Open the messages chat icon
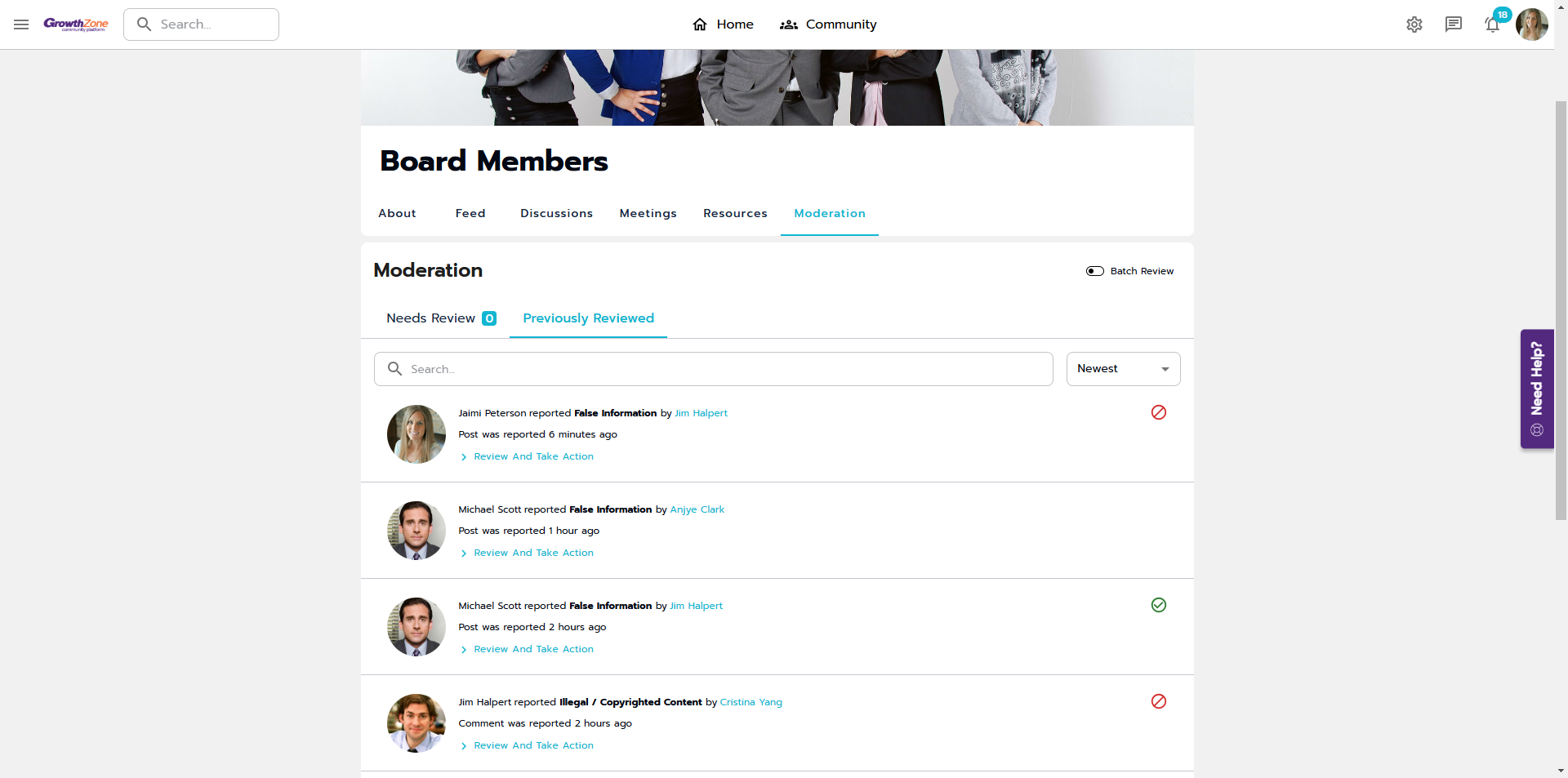Viewport: 1568px width, 778px height. (x=1454, y=24)
